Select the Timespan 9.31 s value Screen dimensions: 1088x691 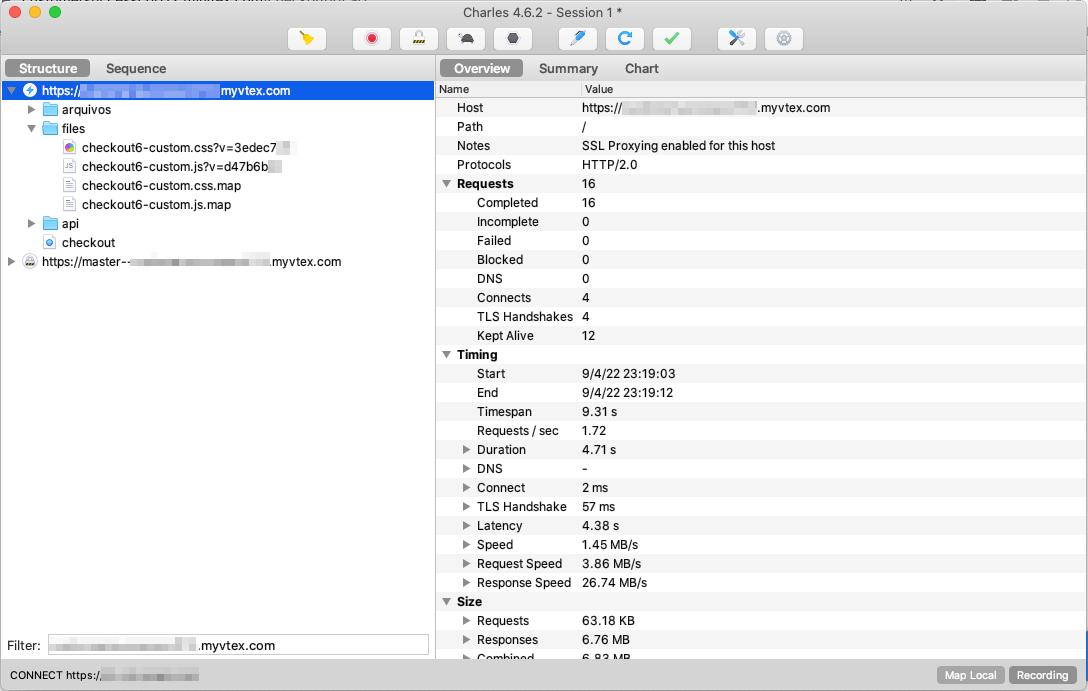point(600,411)
